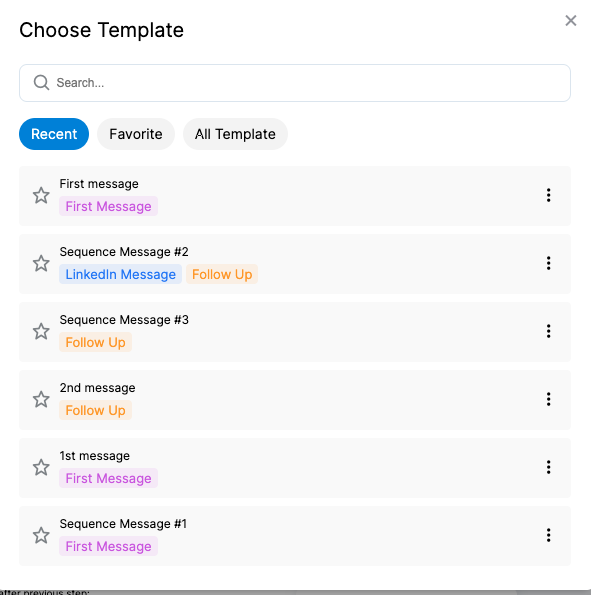The height and width of the screenshot is (595, 591).
Task: Close the Choose Template dialog
Action: click(571, 20)
